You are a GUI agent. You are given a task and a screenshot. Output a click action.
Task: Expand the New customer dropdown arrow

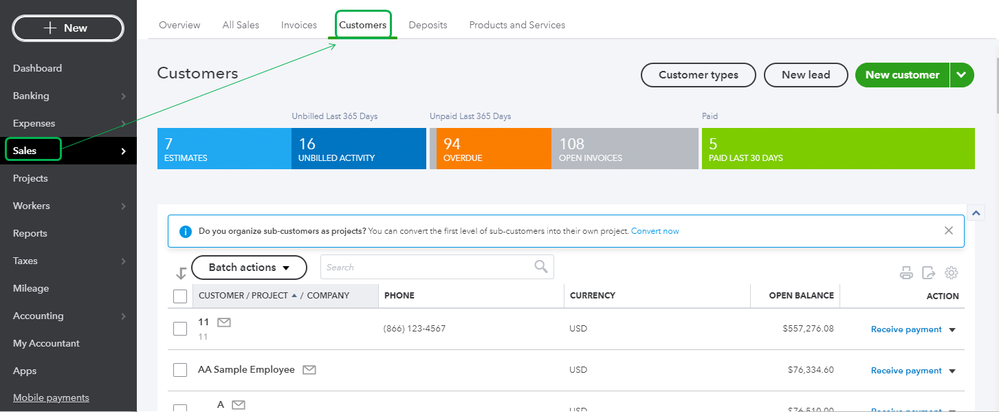click(962, 75)
